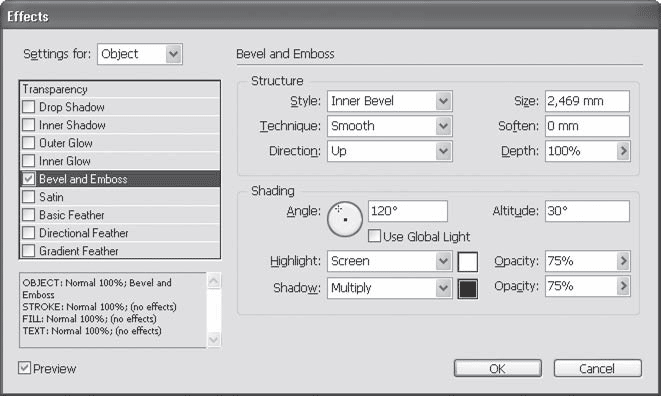
Task: Uncheck the Preview checkbox
Action: [x=24, y=368]
